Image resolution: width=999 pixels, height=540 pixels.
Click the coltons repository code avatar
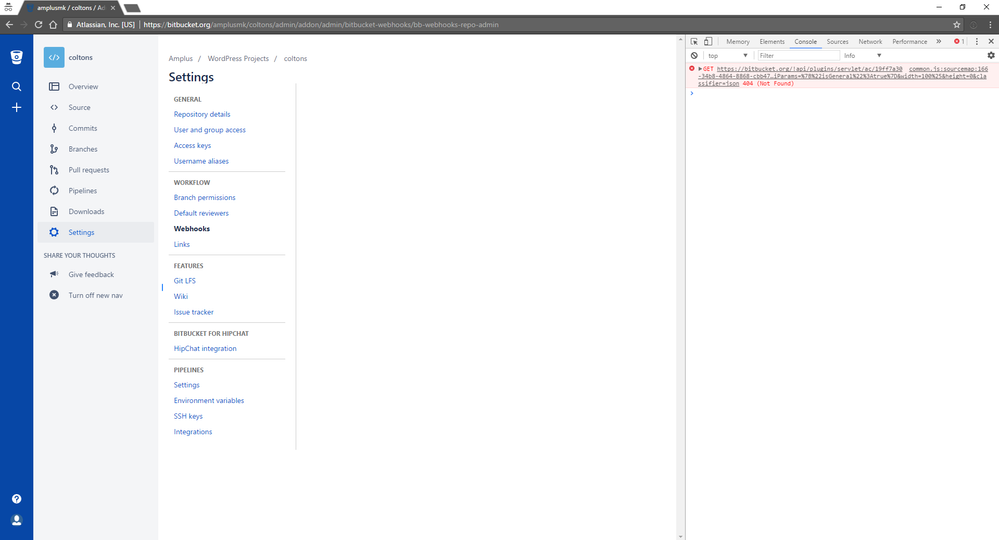[54, 57]
